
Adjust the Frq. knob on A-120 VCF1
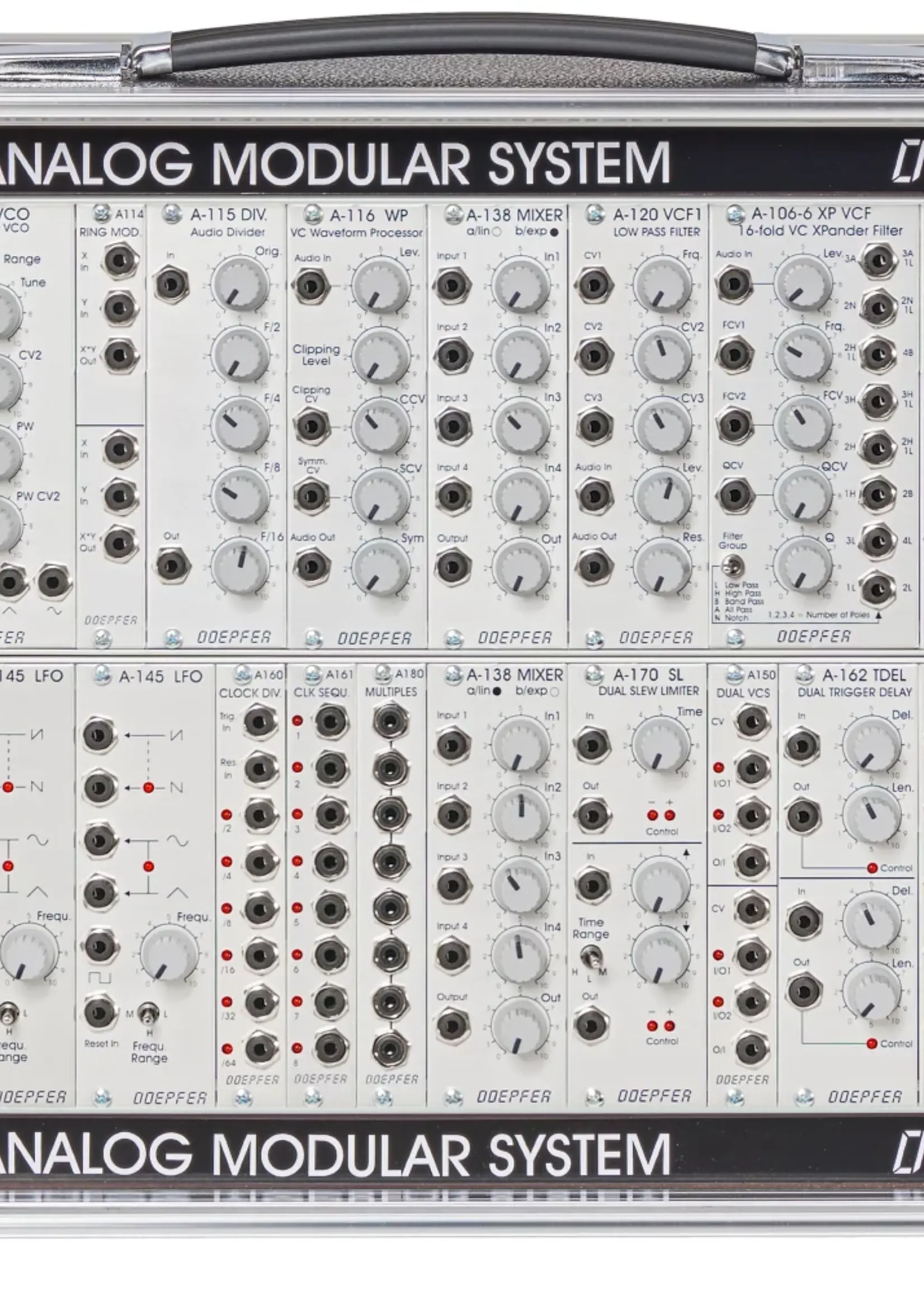click(x=662, y=285)
